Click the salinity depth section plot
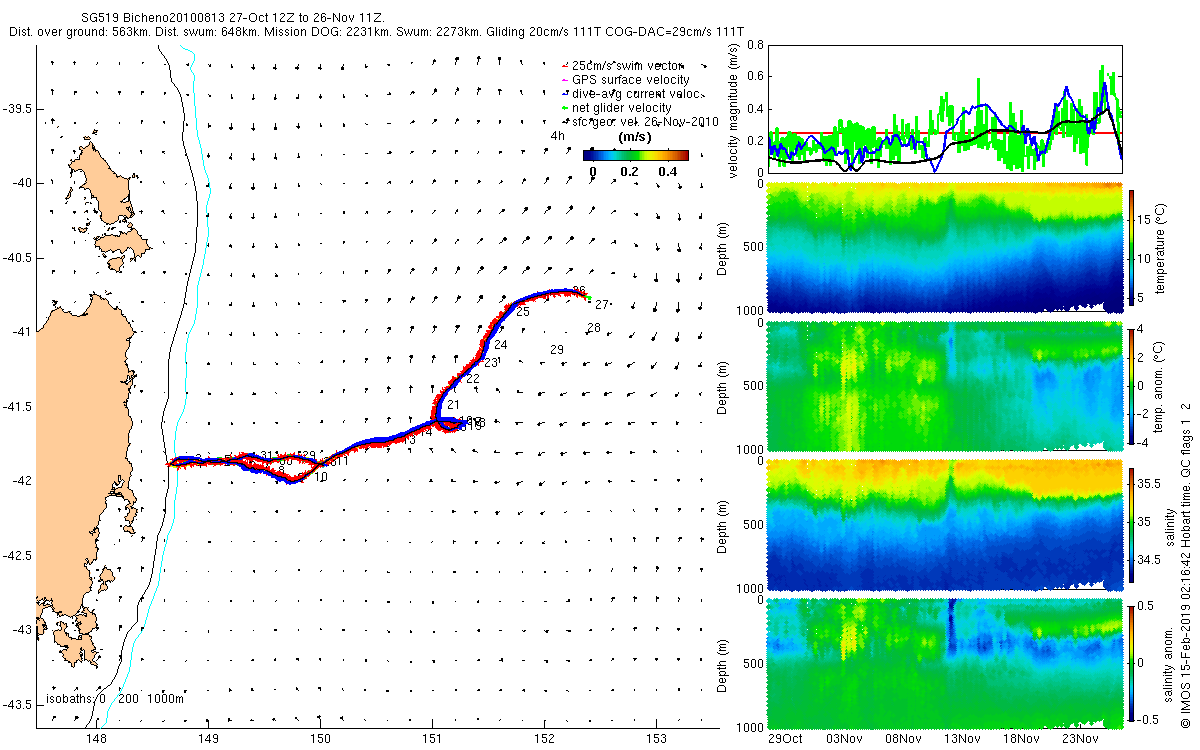 pyautogui.click(x=945, y=524)
